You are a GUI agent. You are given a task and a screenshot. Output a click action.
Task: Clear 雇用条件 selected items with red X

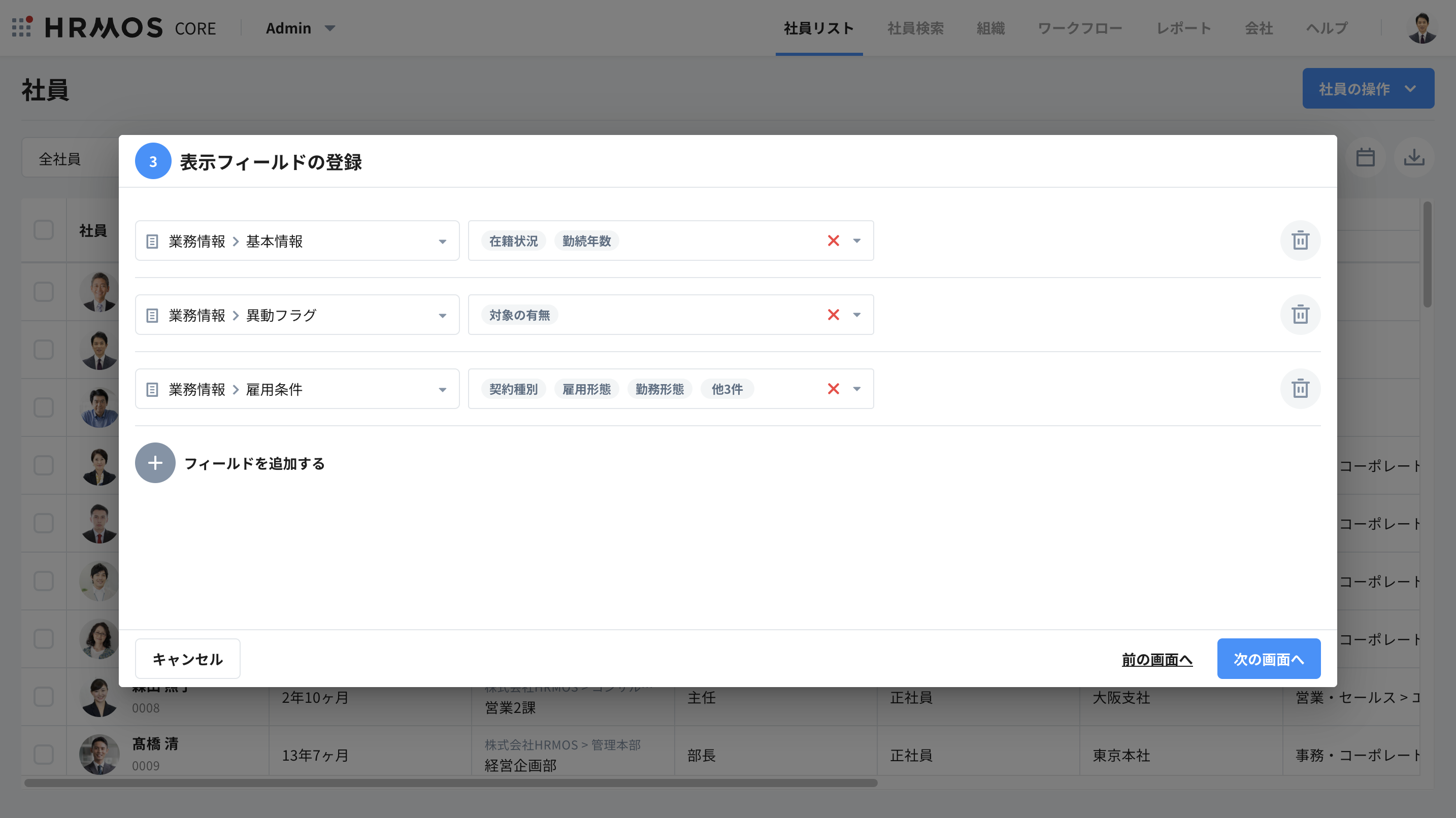tap(833, 389)
